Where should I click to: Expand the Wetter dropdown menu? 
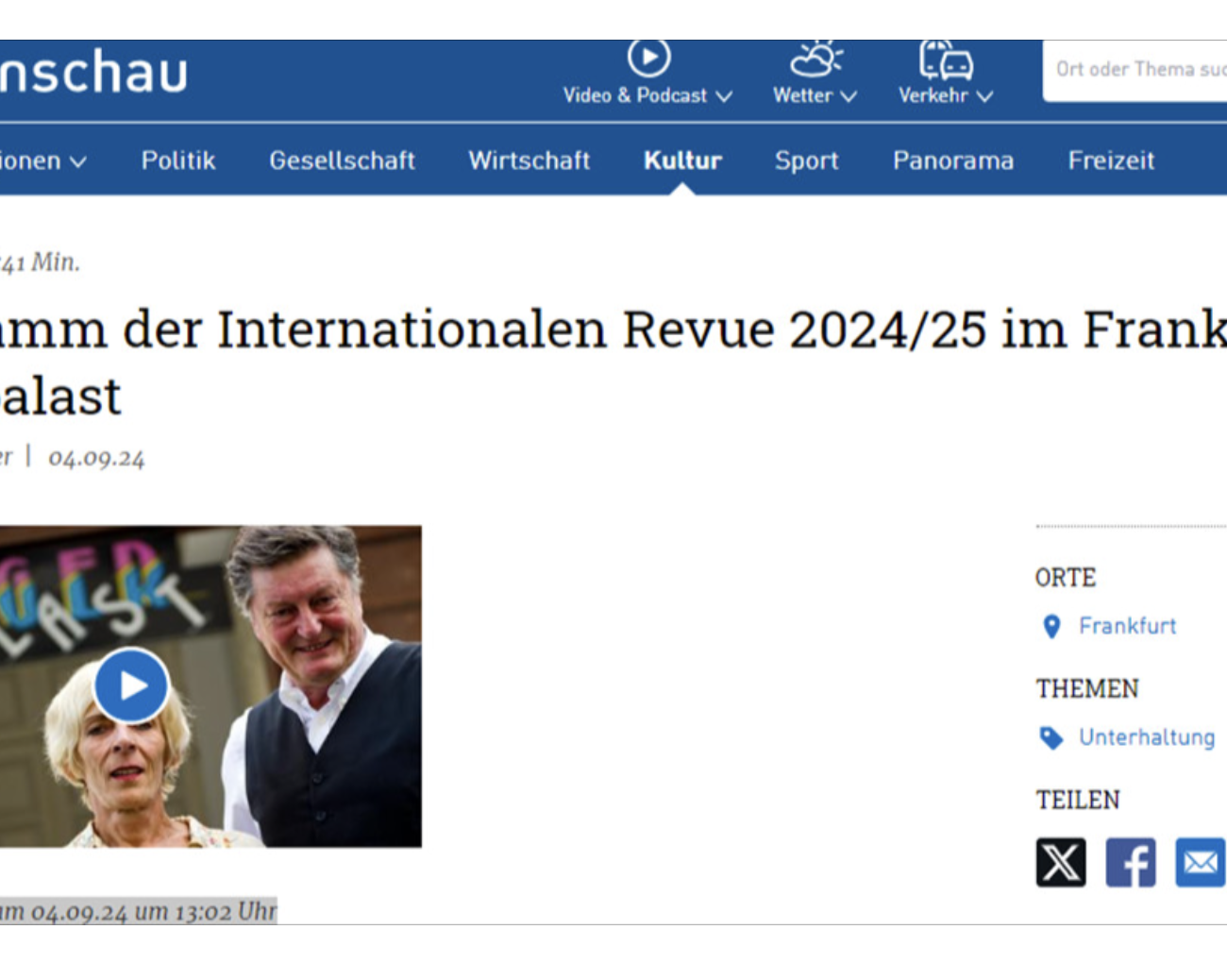[x=815, y=95]
